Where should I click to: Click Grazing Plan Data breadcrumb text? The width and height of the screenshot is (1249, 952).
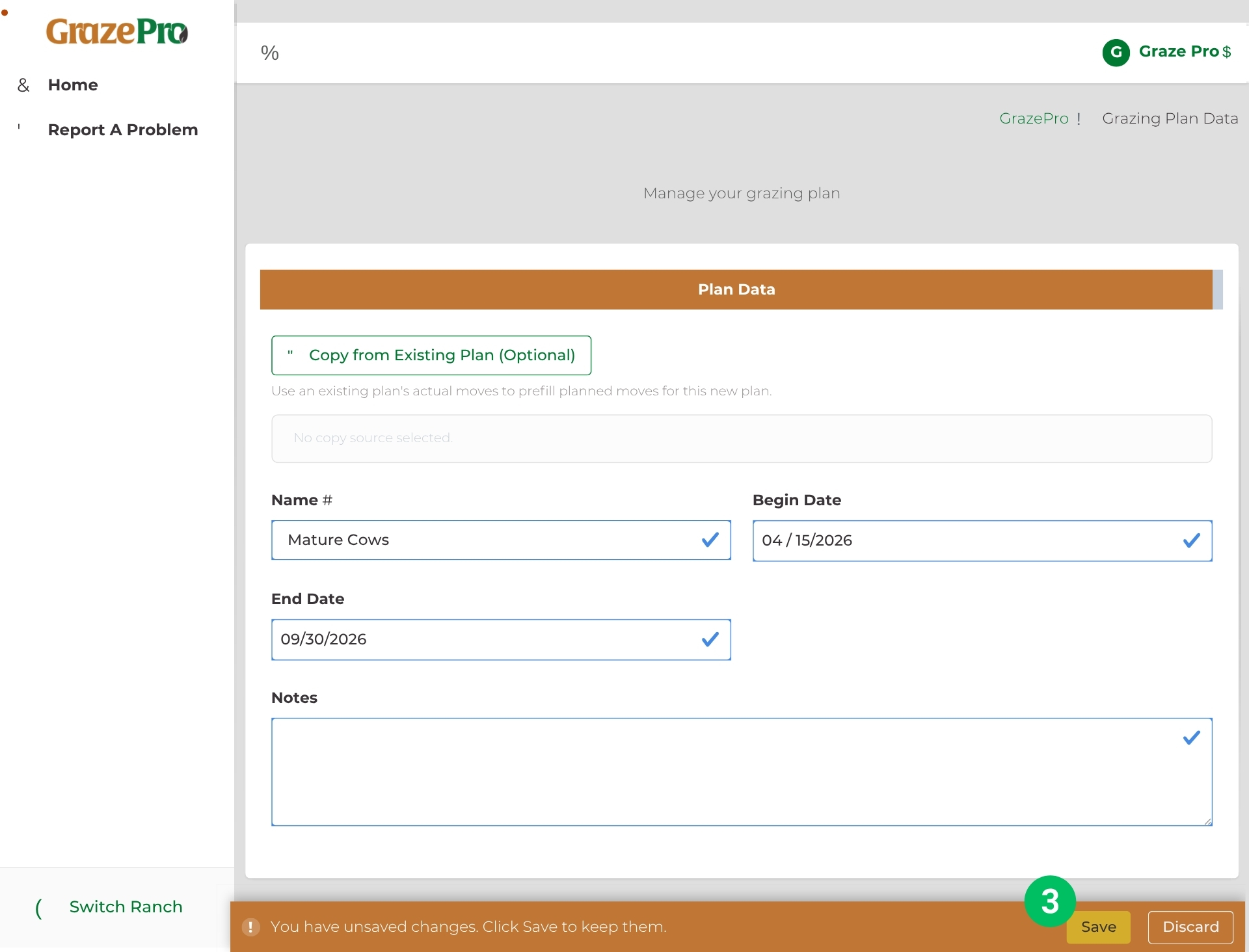(x=1170, y=118)
